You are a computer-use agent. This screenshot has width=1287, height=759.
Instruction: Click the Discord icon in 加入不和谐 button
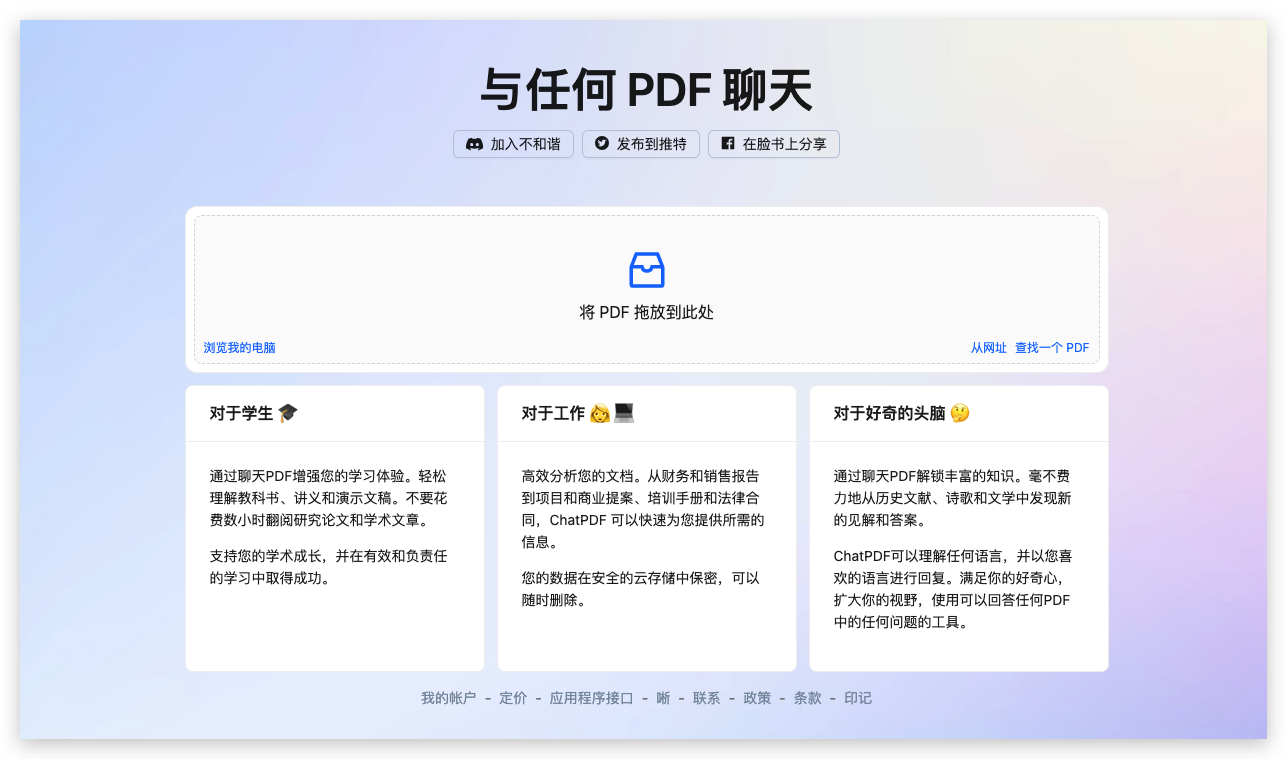point(474,144)
